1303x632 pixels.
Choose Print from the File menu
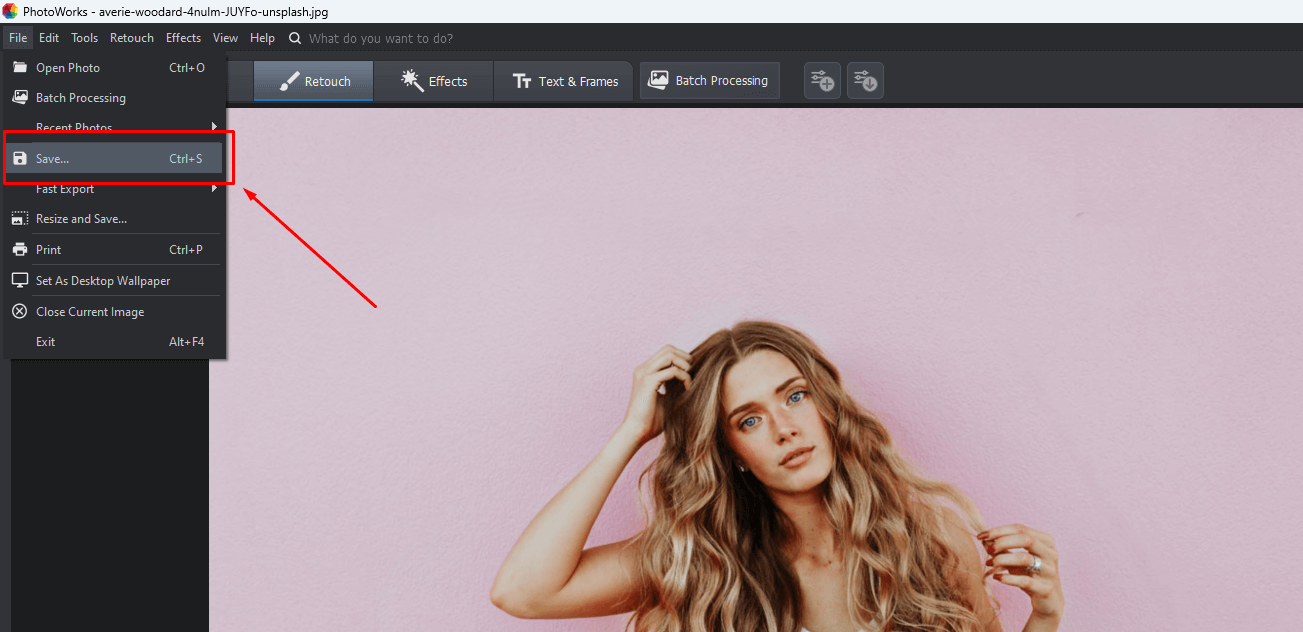[114, 250]
